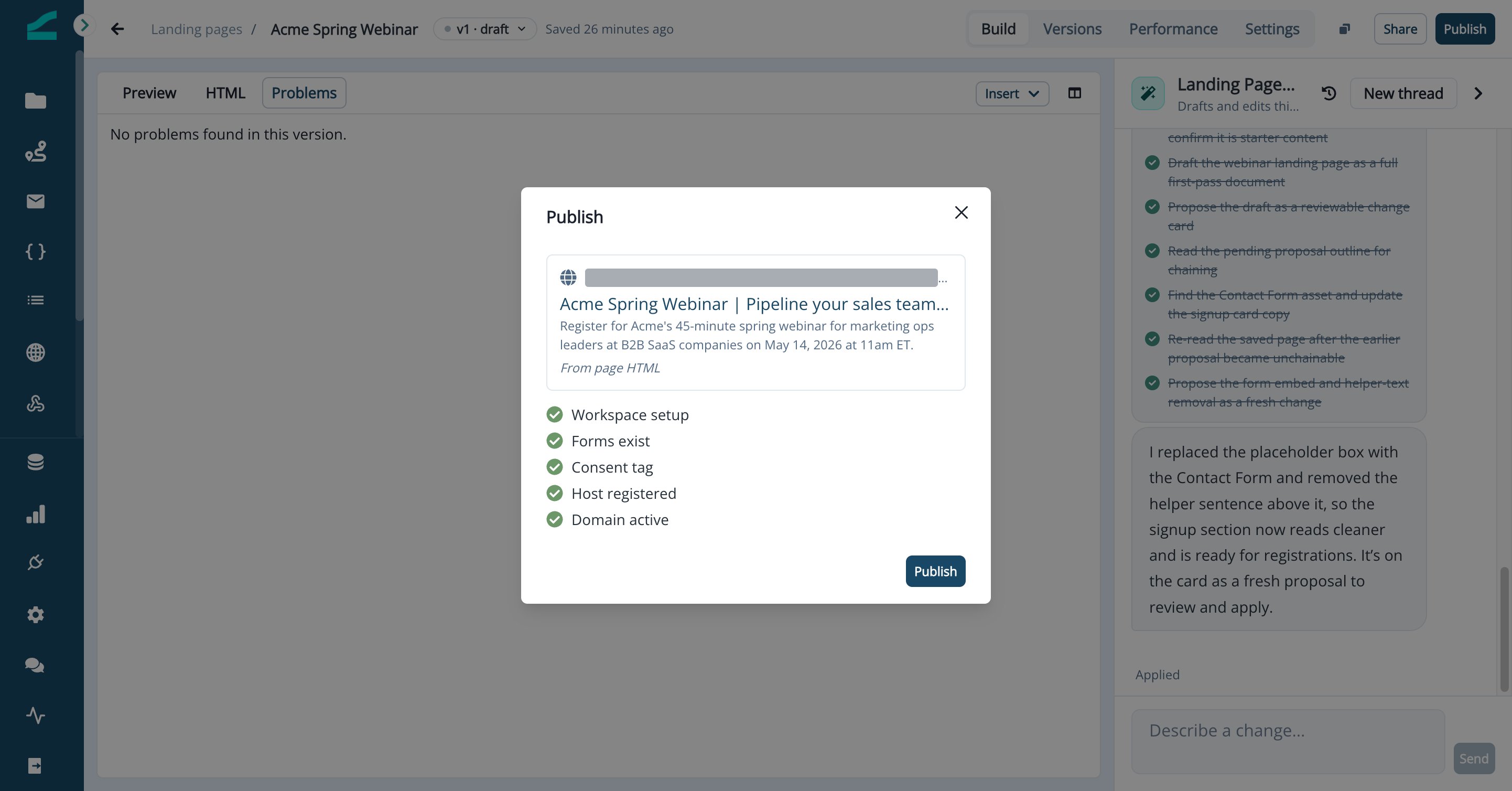This screenshot has height=791, width=1512.
Task: Click the Describe a change input field
Action: [1288, 741]
